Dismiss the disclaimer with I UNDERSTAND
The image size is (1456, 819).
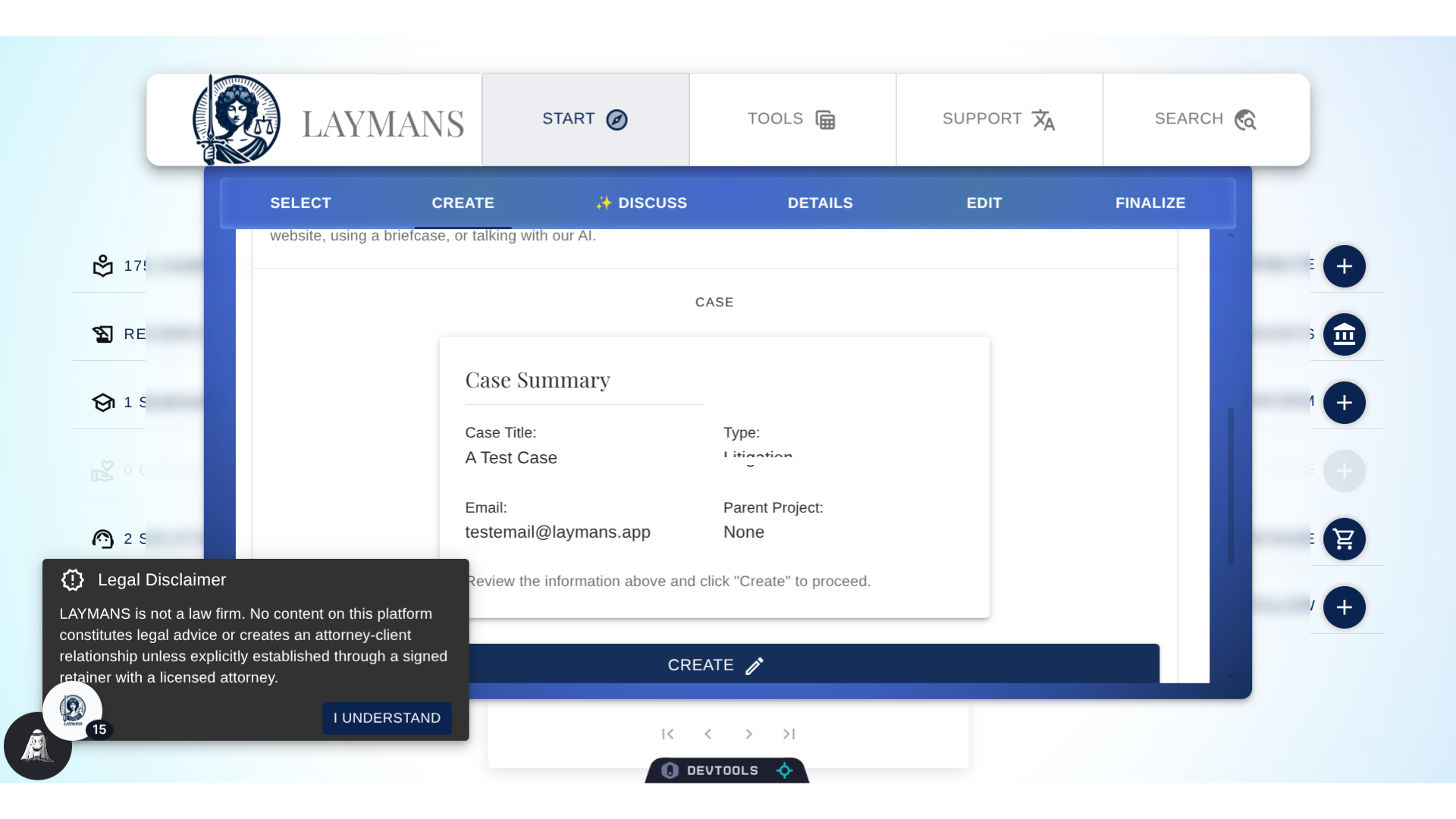[x=387, y=717]
